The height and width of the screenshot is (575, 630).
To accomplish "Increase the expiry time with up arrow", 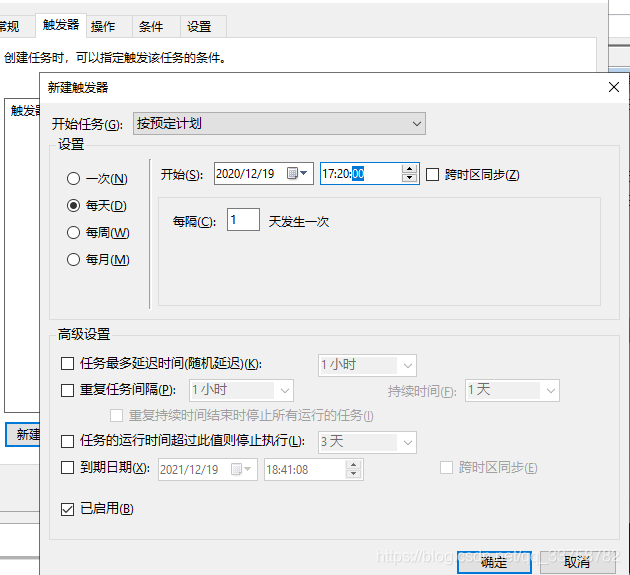I will [x=353, y=465].
